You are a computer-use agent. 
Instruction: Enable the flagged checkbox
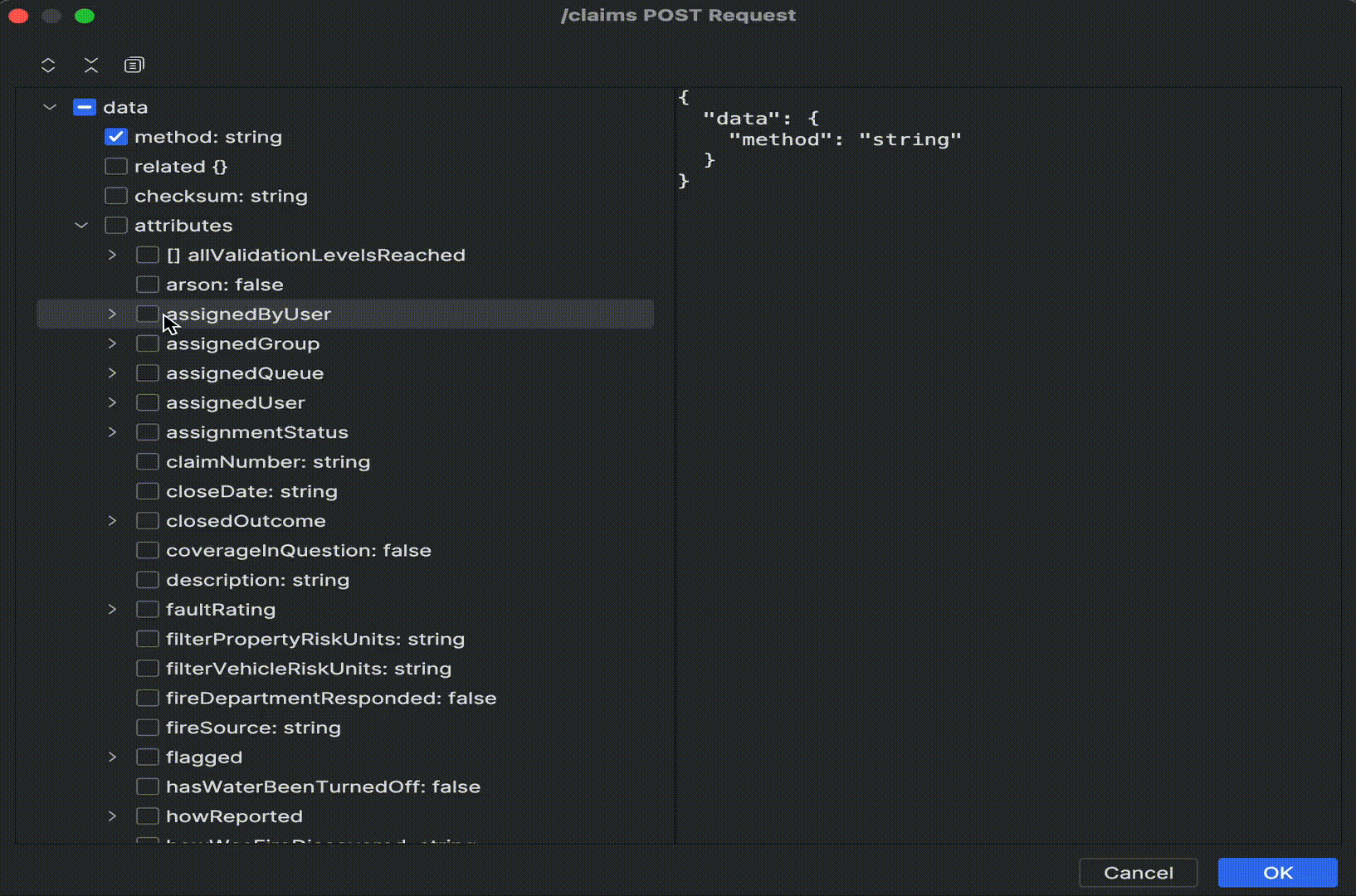(148, 757)
